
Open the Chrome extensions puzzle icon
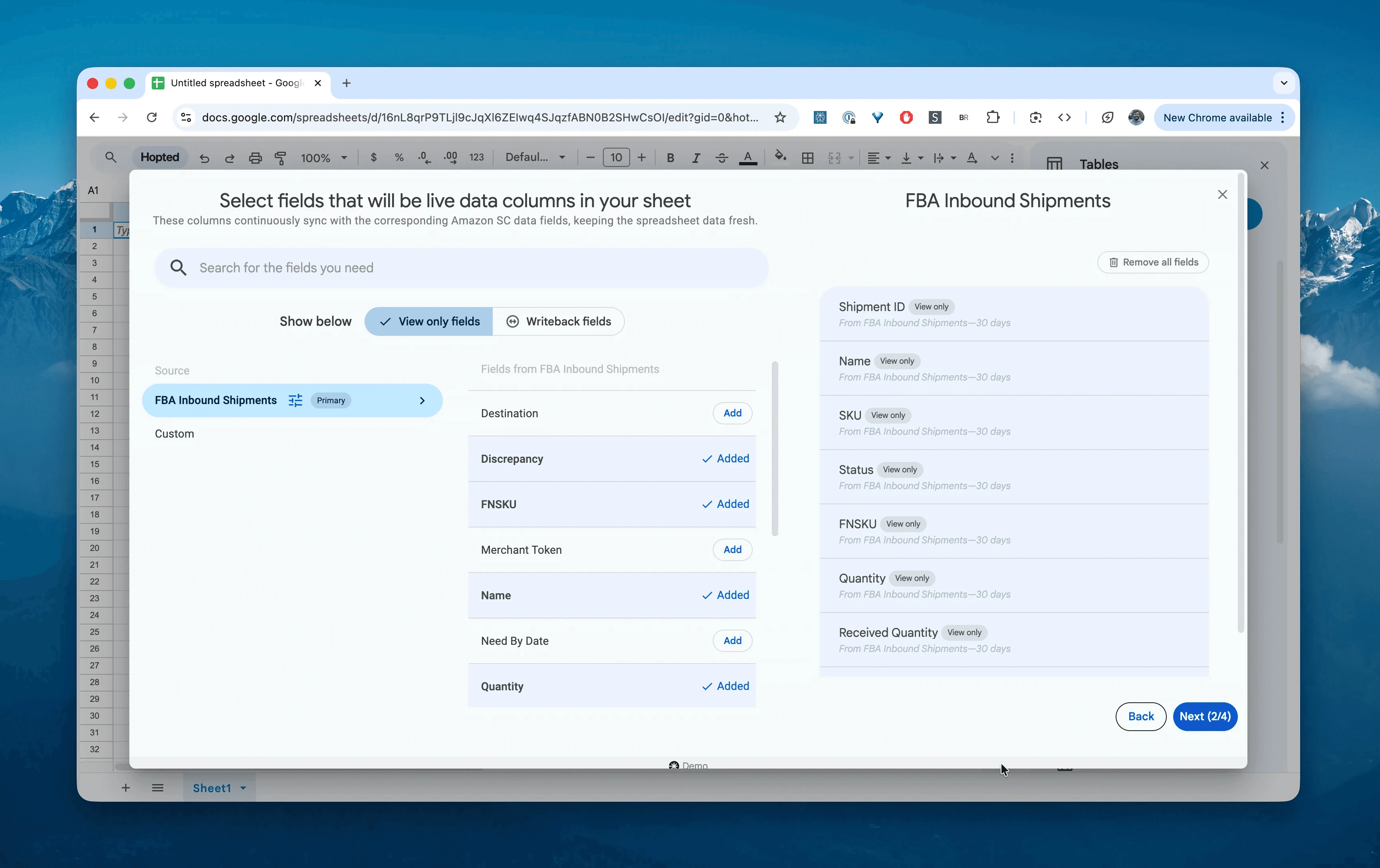(993, 117)
